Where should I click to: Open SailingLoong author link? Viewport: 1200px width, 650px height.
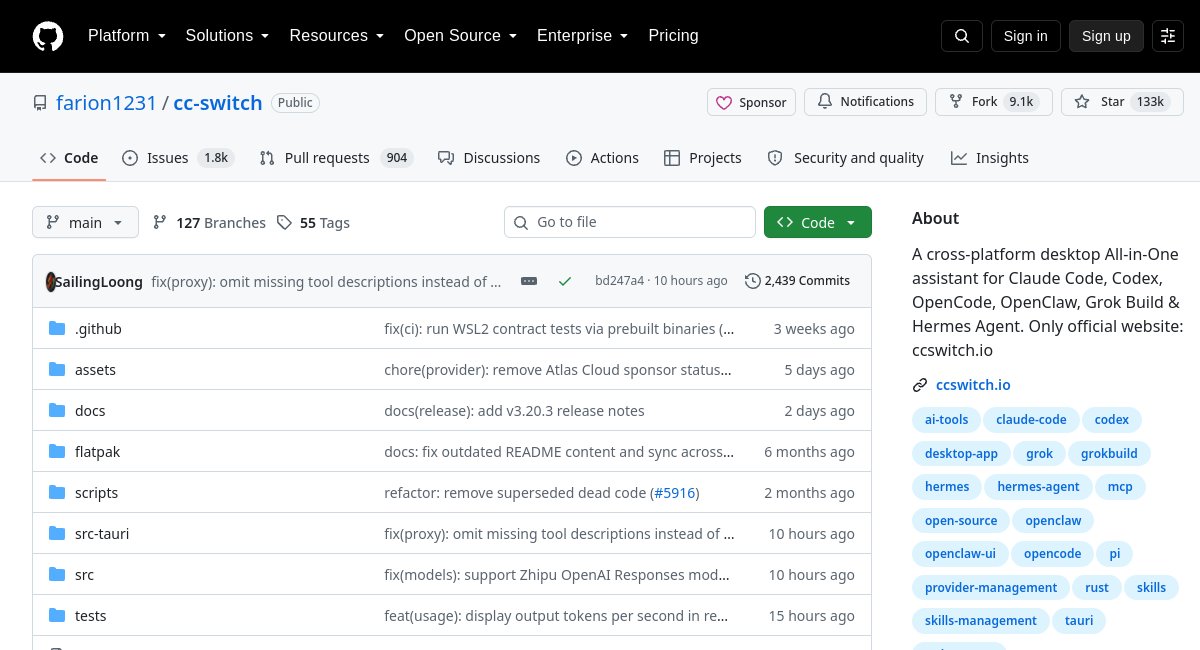click(x=99, y=282)
